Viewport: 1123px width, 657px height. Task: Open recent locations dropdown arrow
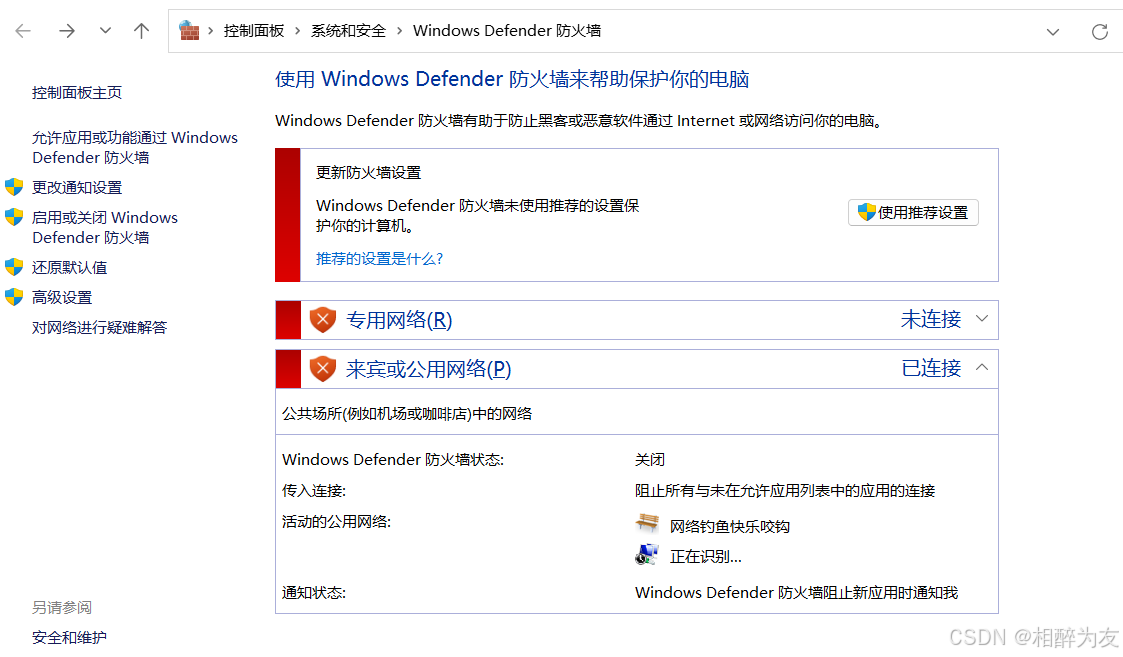click(105, 31)
